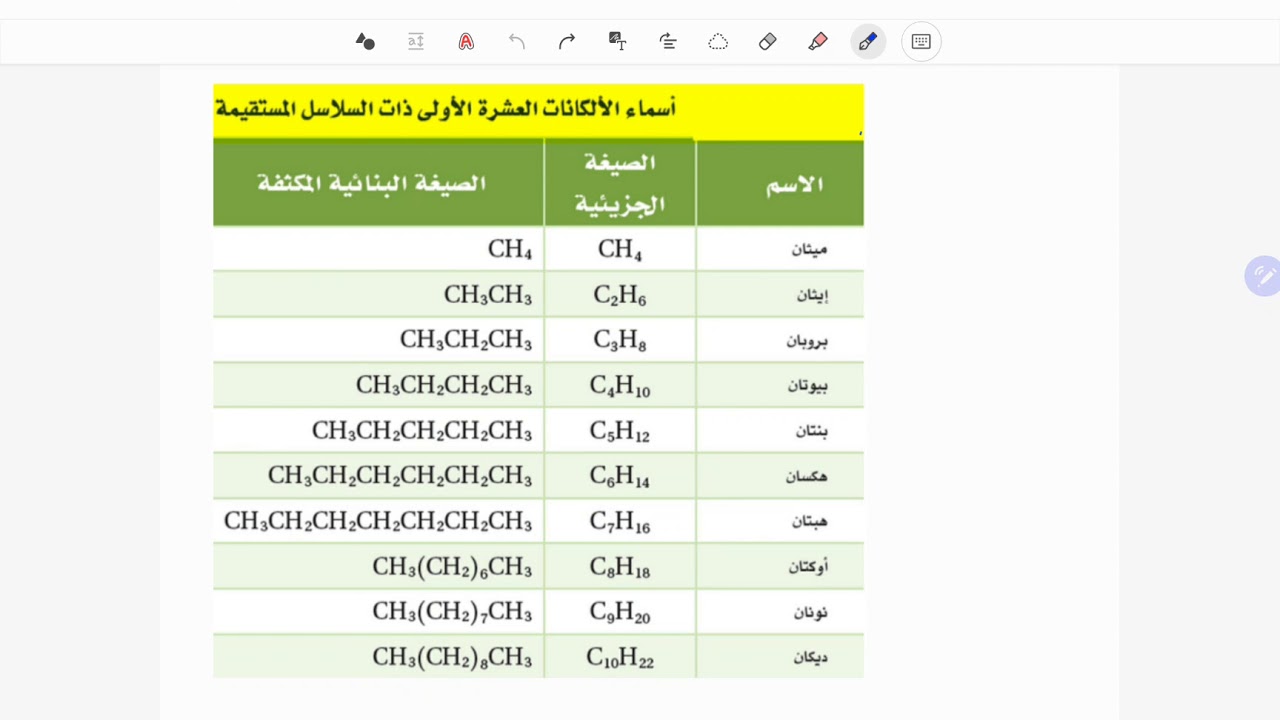1280x720 pixels.
Task: Select the highlighter tool
Action: point(818,41)
